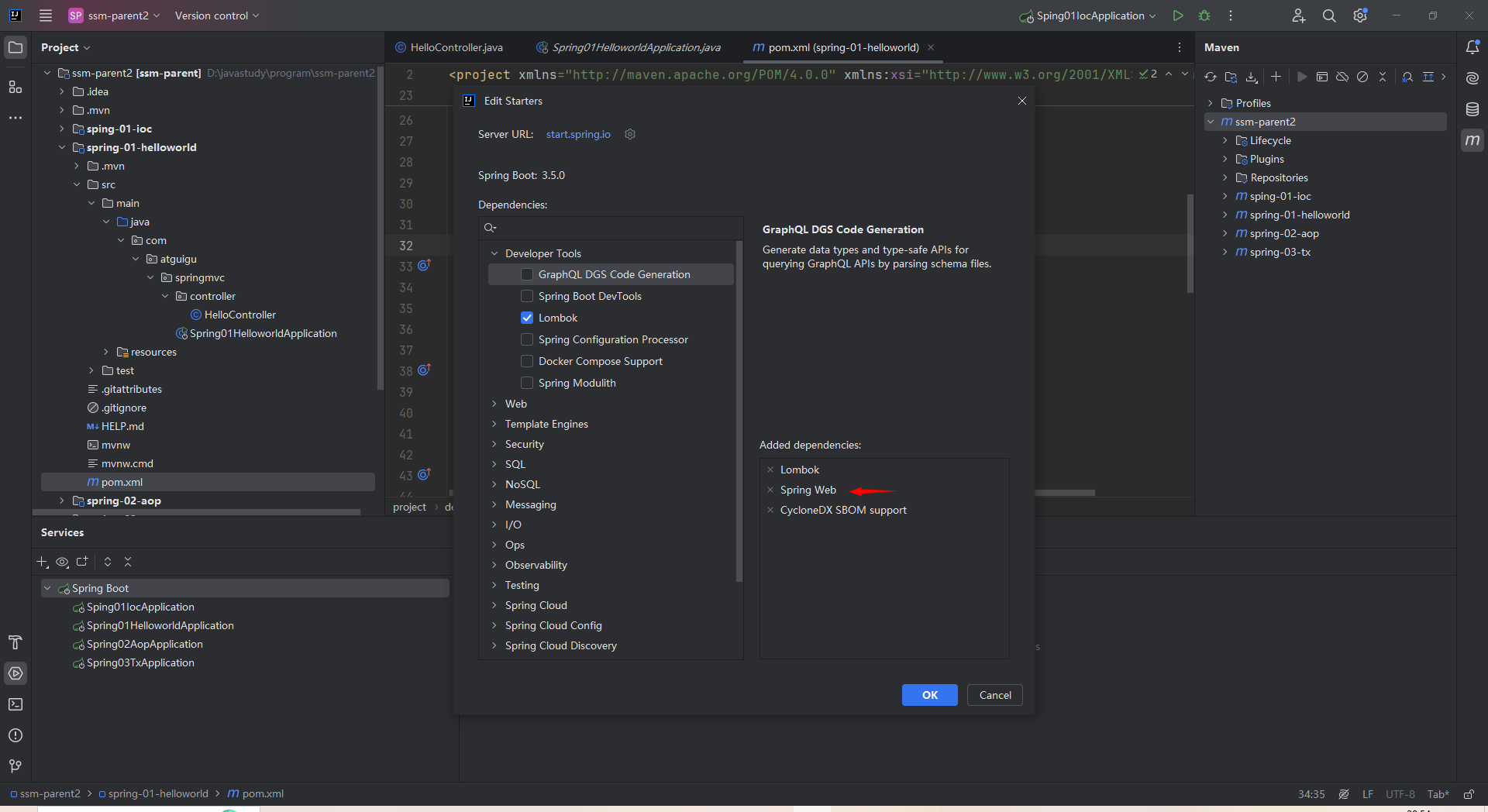Open the main hamburger menu
1488x812 pixels.
[46, 15]
